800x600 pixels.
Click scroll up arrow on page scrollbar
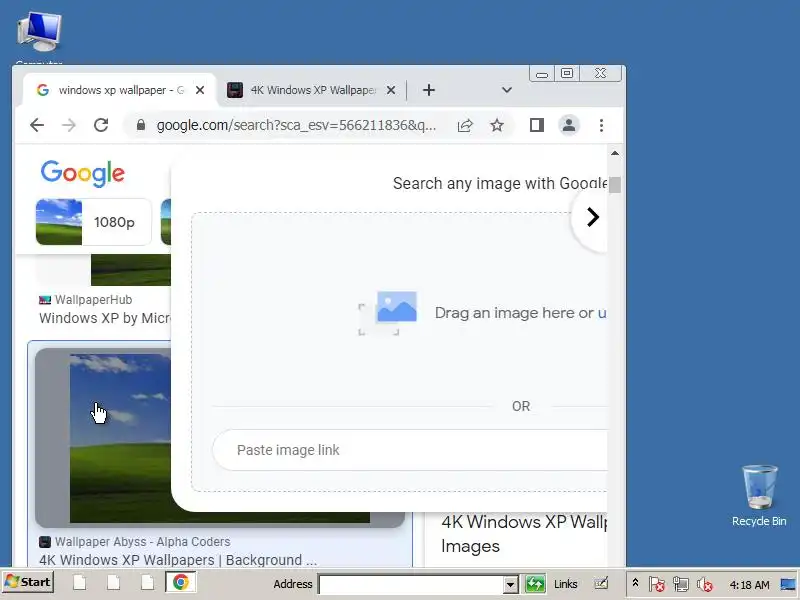click(615, 153)
